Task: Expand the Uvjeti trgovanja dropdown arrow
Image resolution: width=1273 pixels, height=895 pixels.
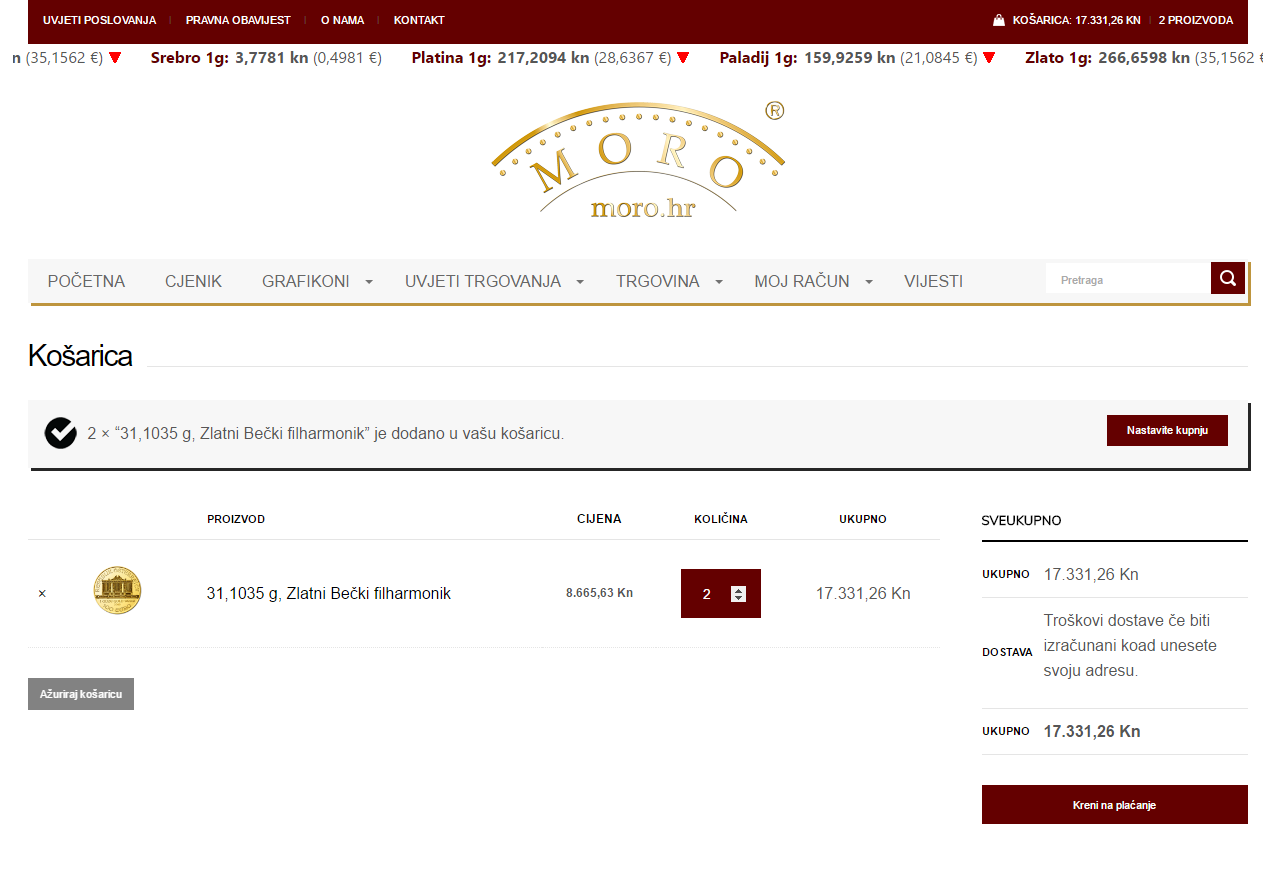Action: [580, 282]
